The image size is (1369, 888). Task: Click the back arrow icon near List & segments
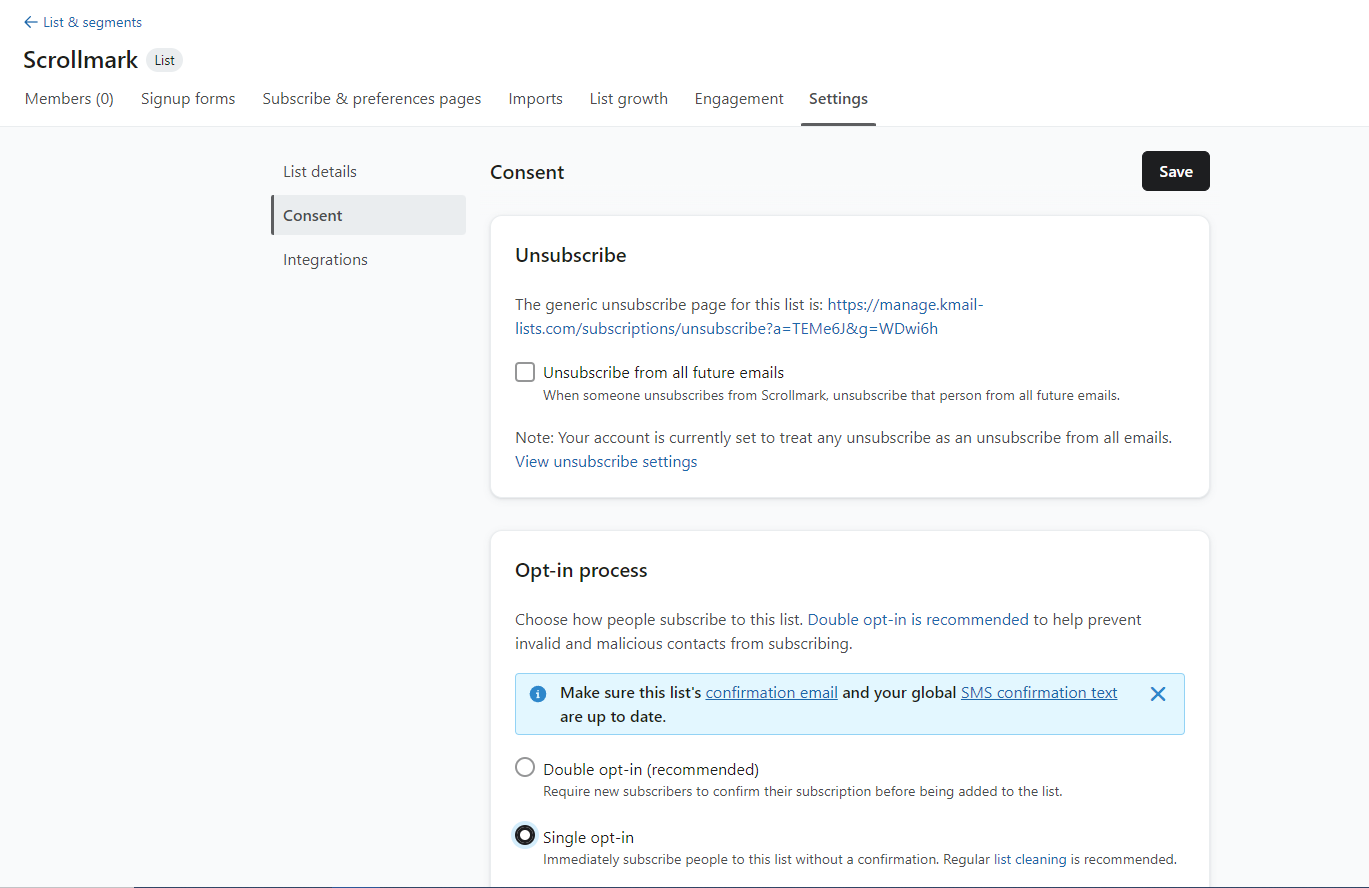tap(30, 22)
